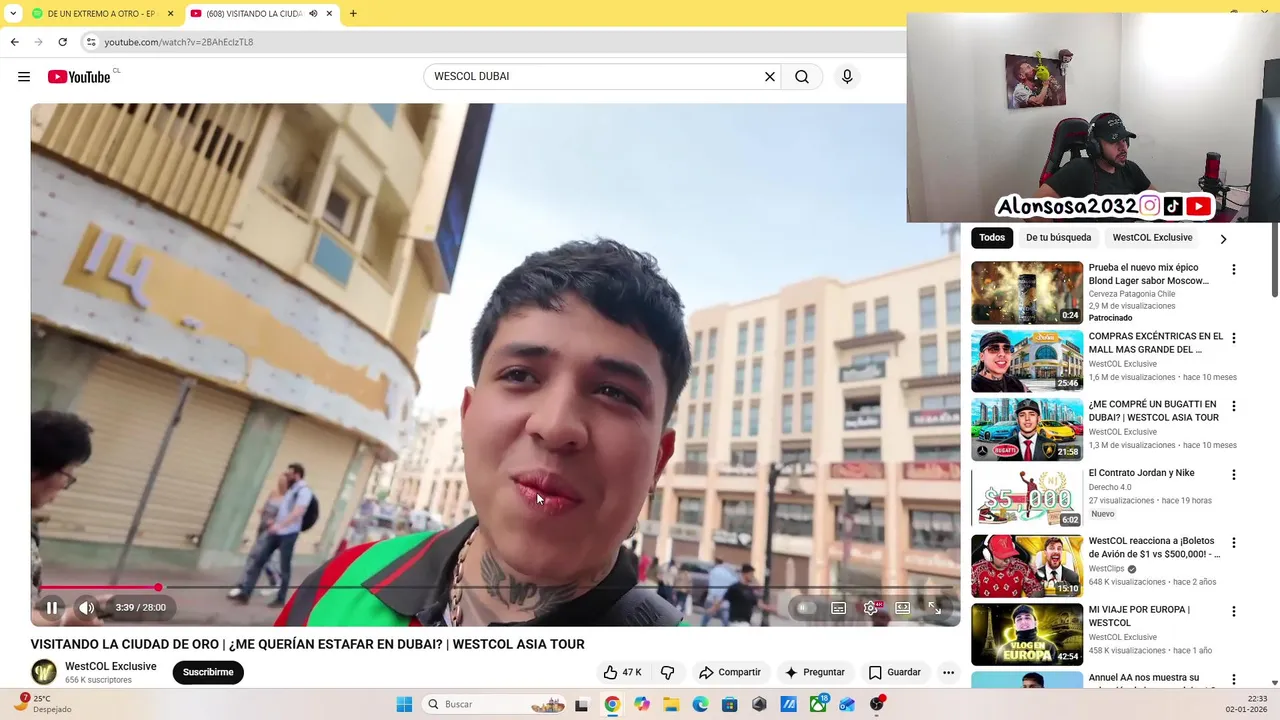This screenshot has height=720, width=1280.
Task: Select the De tu búsqueda chip
Action: (1058, 237)
